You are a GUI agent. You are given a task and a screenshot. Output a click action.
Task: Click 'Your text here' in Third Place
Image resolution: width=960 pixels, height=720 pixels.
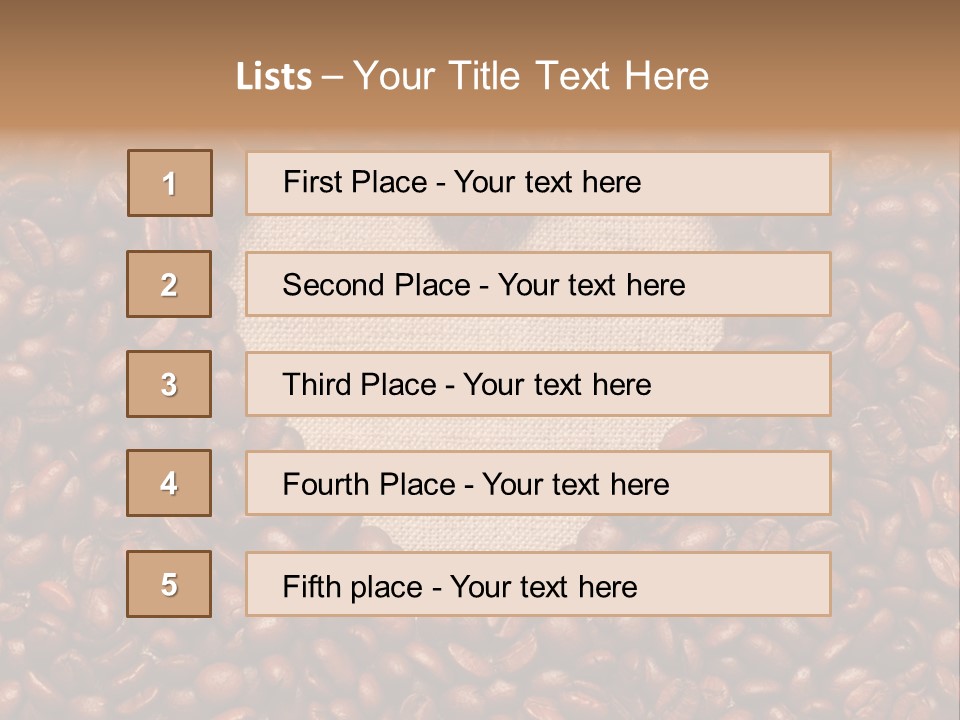[x=557, y=385]
